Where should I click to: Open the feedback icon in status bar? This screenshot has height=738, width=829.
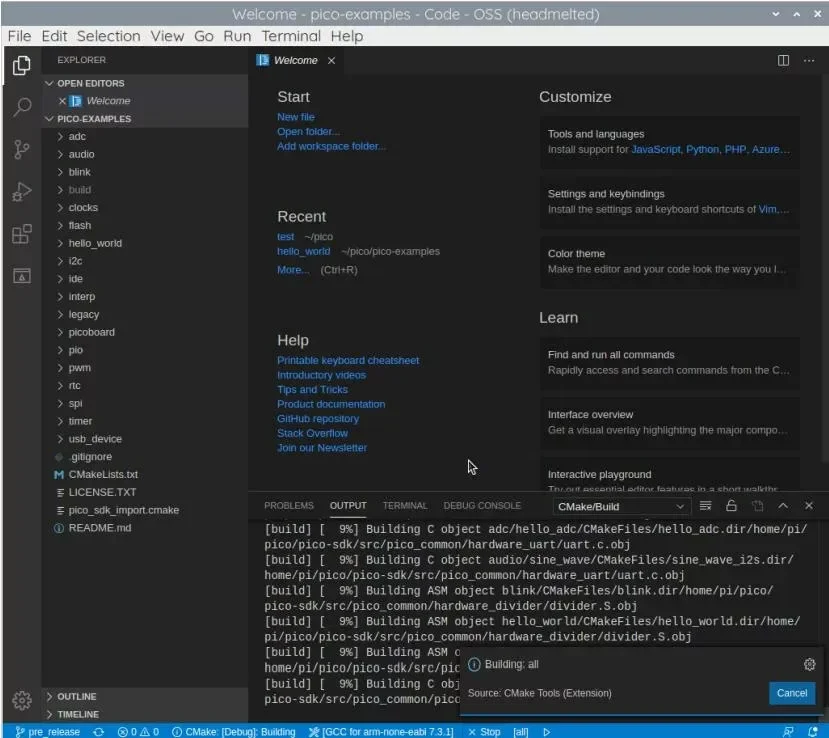pos(788,732)
